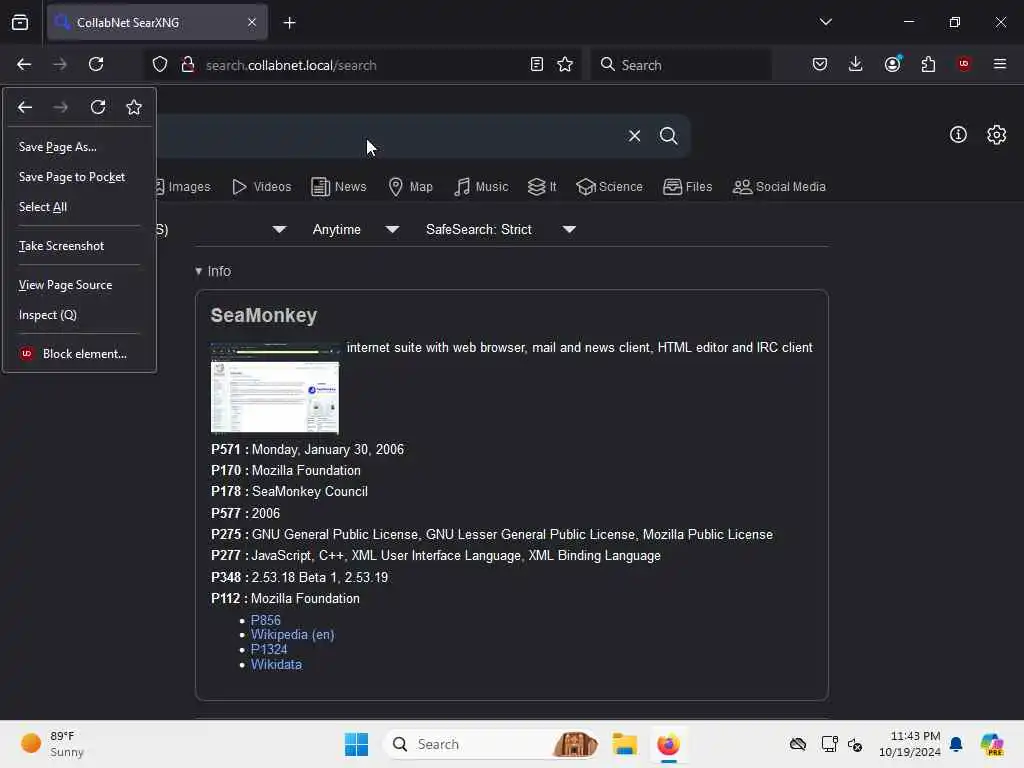
Task: Choose Save Page As from context menu
Action: (x=79, y=147)
